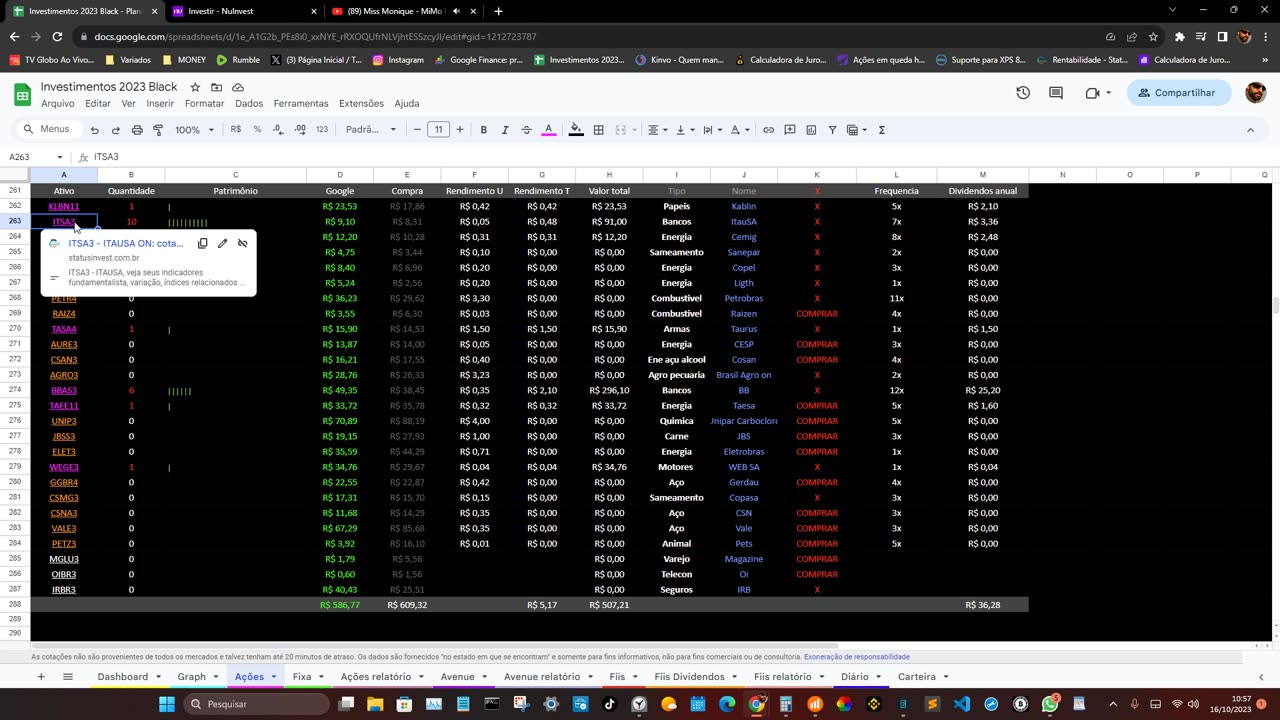Viewport: 1280px width, 720px height.
Task: Star the document Investimentos 2023 Black
Action: coord(195,88)
